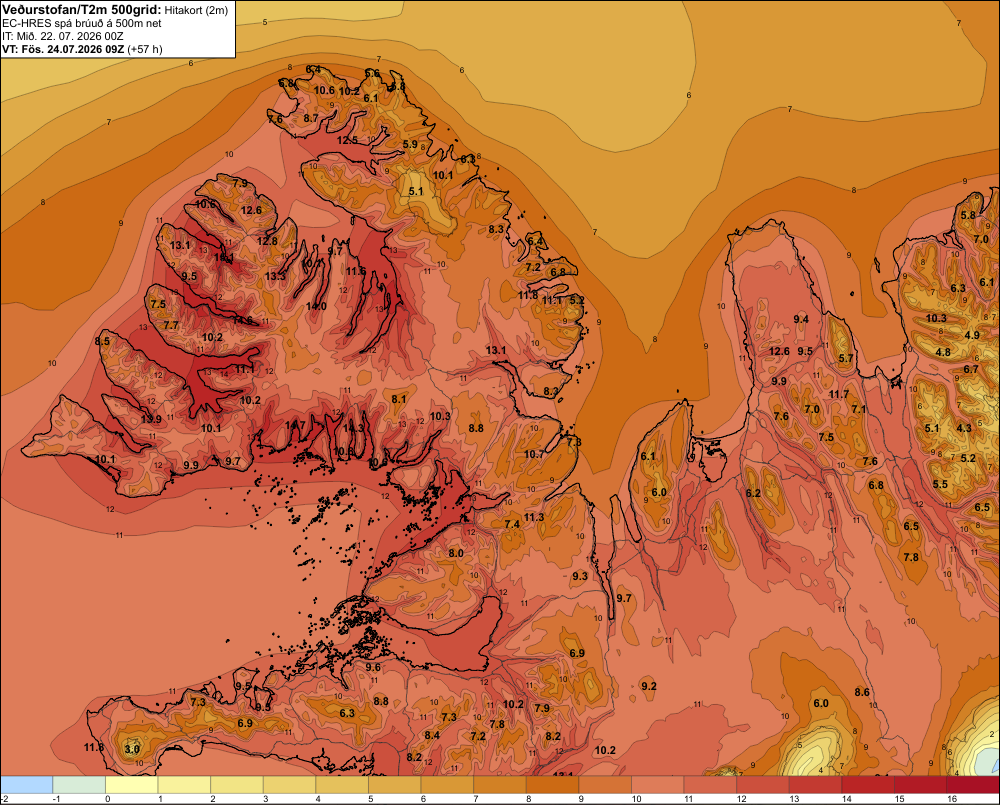The height and width of the screenshot is (805, 1000).
Task: Select the 7.1 temperature reading
Action: [x=858, y=409]
